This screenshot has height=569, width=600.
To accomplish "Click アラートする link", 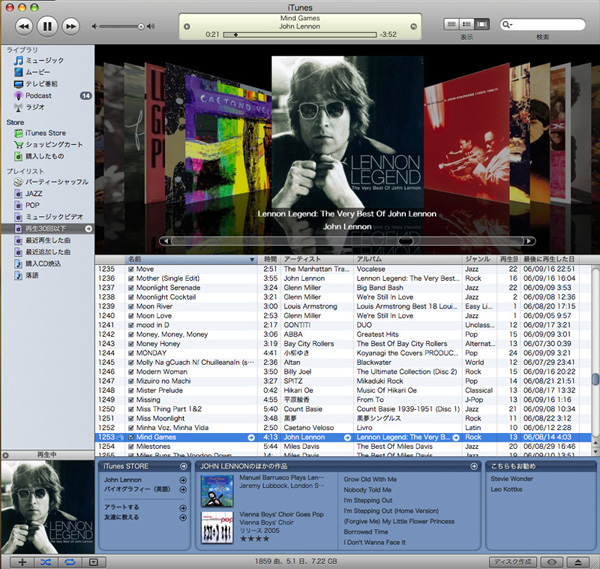I will click(122, 507).
